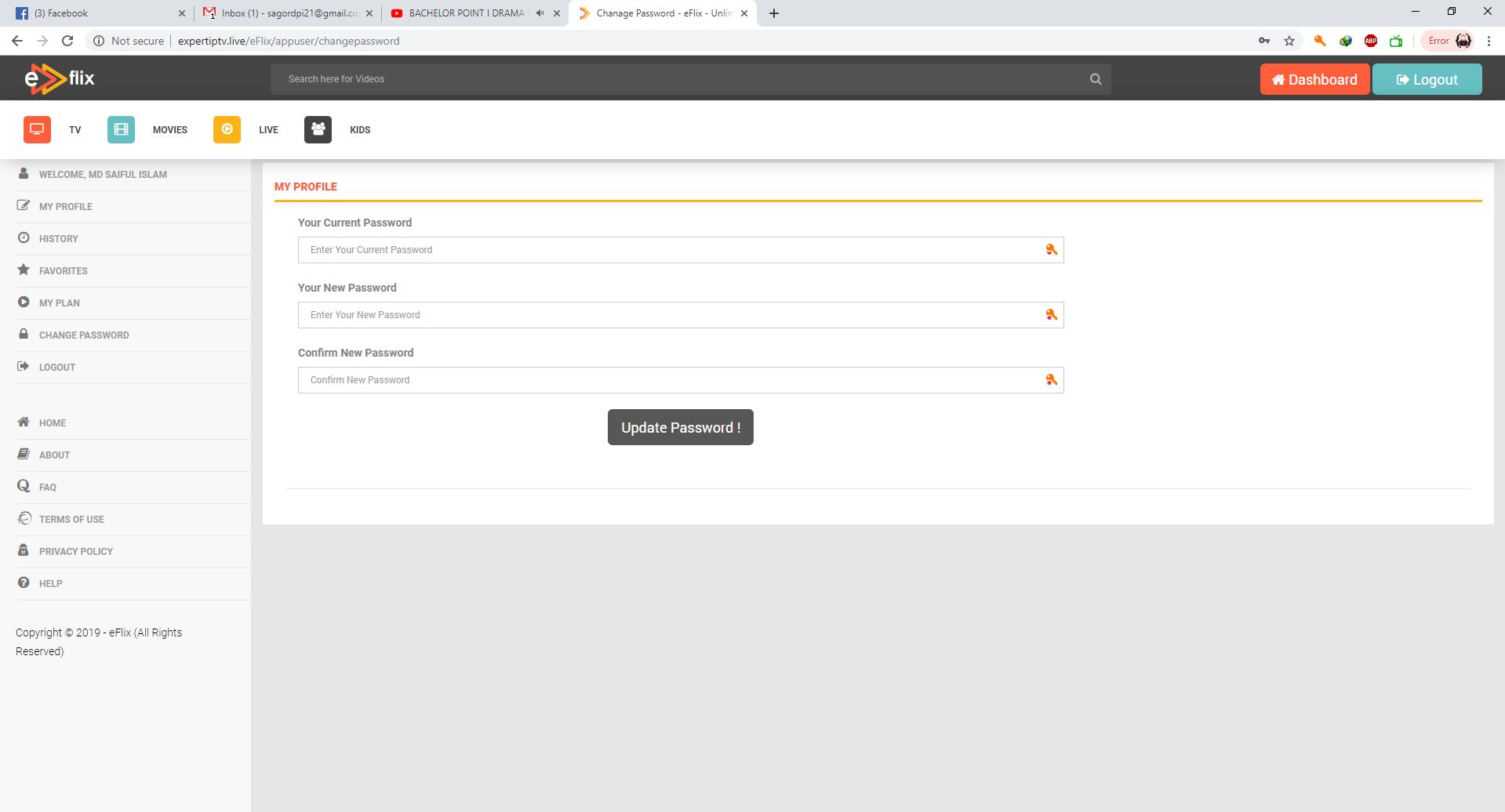Open Favorites in sidebar
This screenshot has height=812, width=1505.
click(x=64, y=271)
